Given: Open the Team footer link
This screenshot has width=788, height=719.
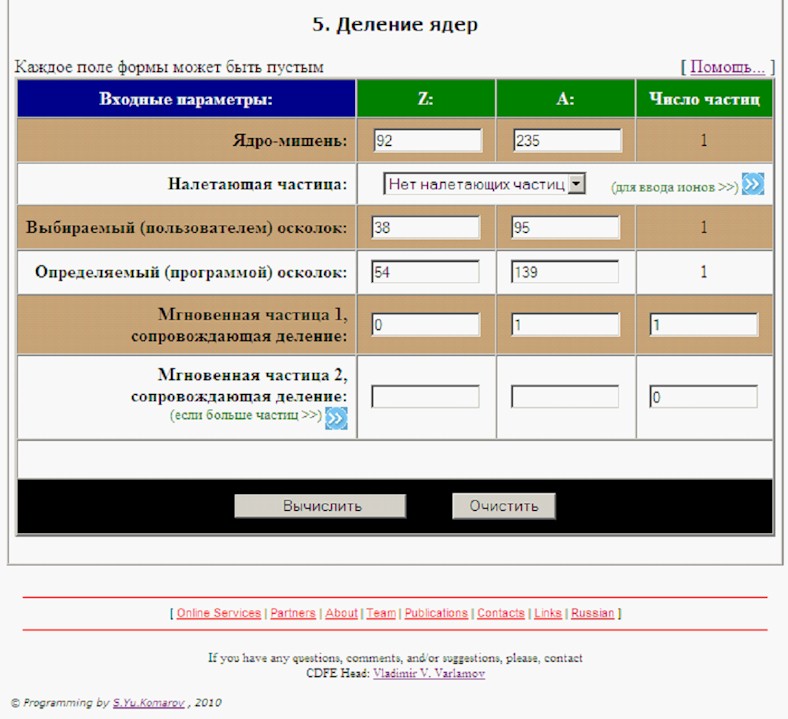Looking at the screenshot, I should pyautogui.click(x=381, y=613).
